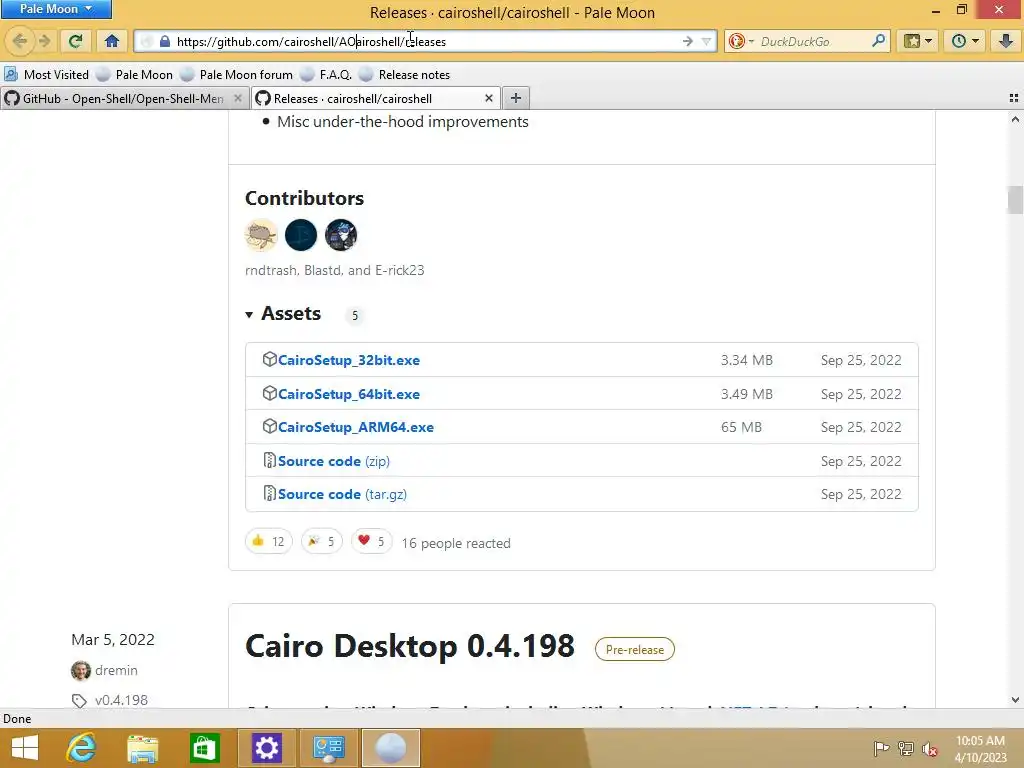Click the thumbs up reaction button
Screen dimensions: 1024x768
268,541
